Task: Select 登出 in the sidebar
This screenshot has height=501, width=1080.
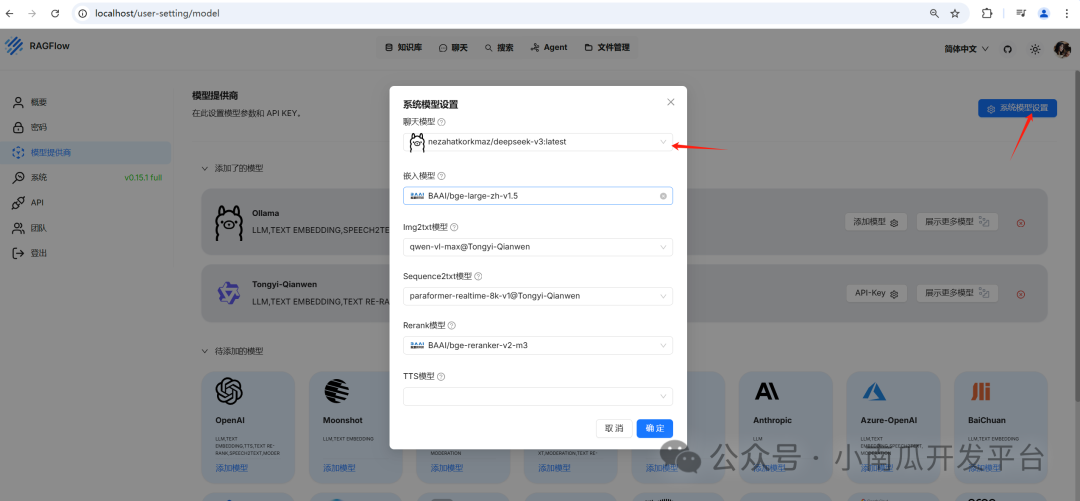Action: coord(86,253)
